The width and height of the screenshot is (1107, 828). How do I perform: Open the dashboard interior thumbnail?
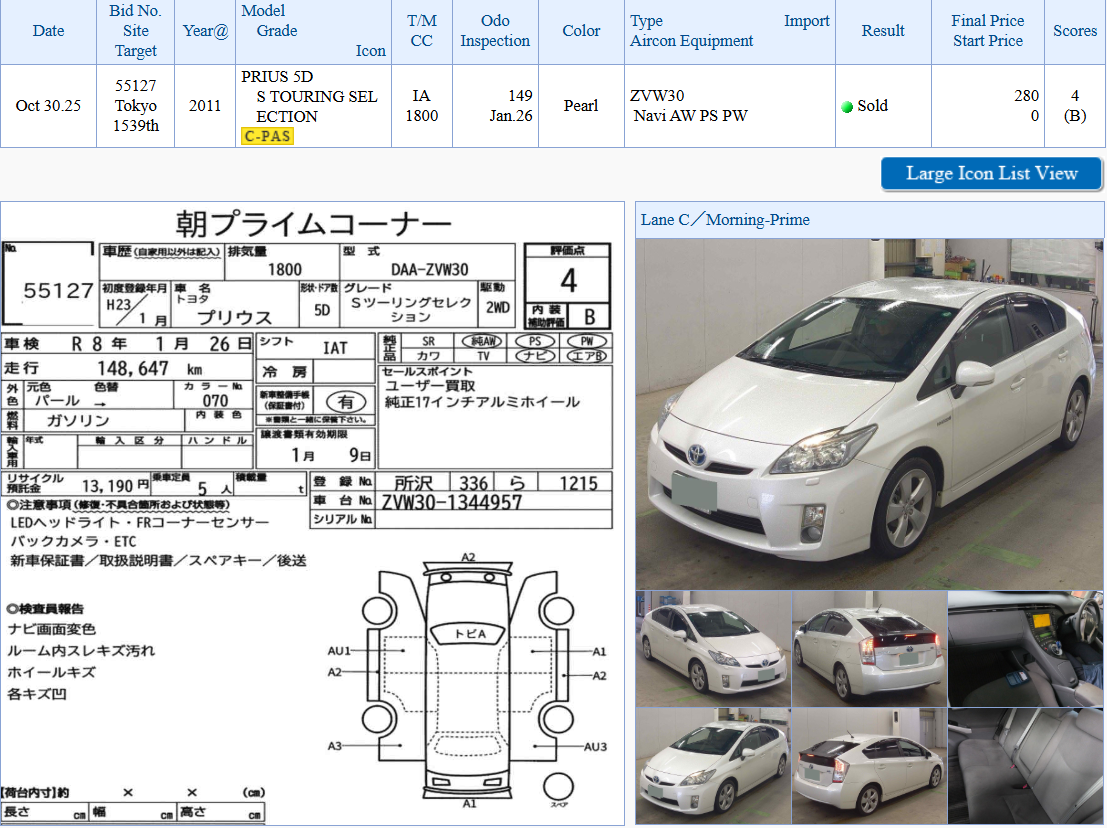1025,648
